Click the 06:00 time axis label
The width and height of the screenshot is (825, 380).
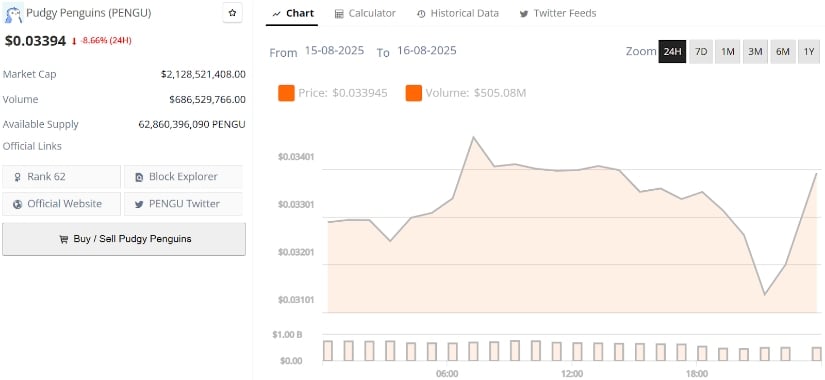click(447, 374)
